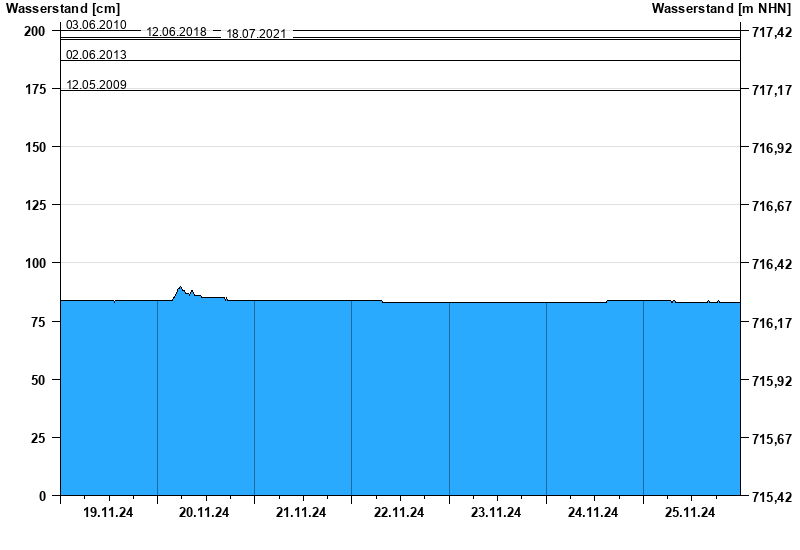Click the 715,92 value on right axis
Image resolution: width=800 pixels, height=550 pixels.
click(769, 380)
